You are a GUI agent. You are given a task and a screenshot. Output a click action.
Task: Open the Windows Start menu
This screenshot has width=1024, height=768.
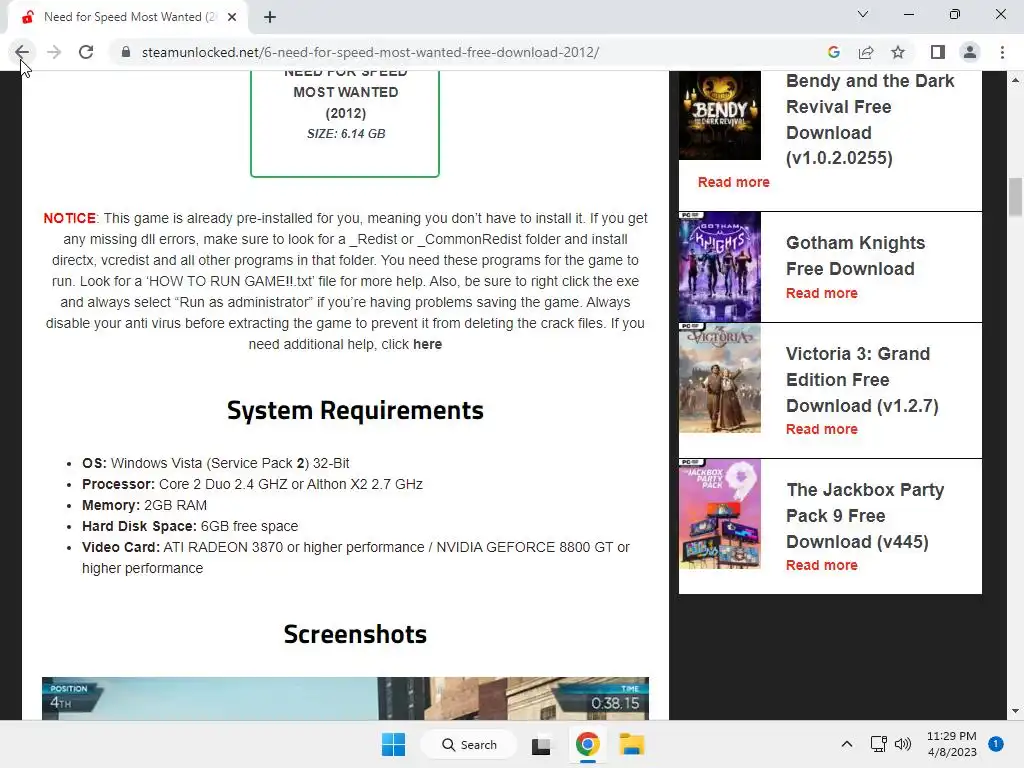click(393, 744)
